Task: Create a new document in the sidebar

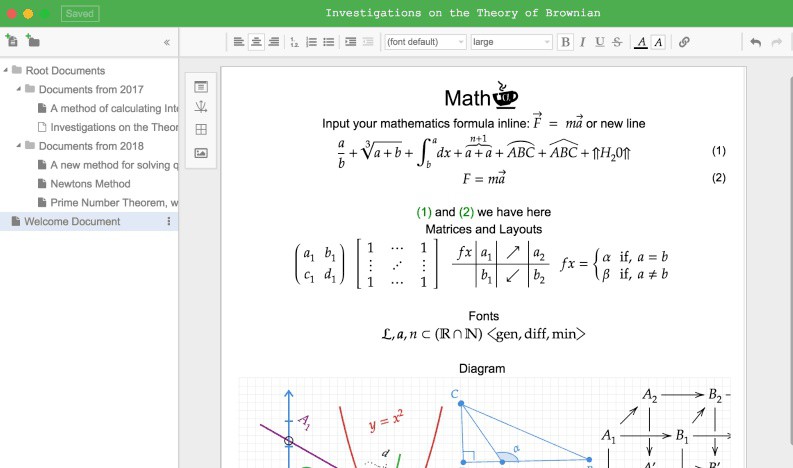Action: tap(11, 40)
